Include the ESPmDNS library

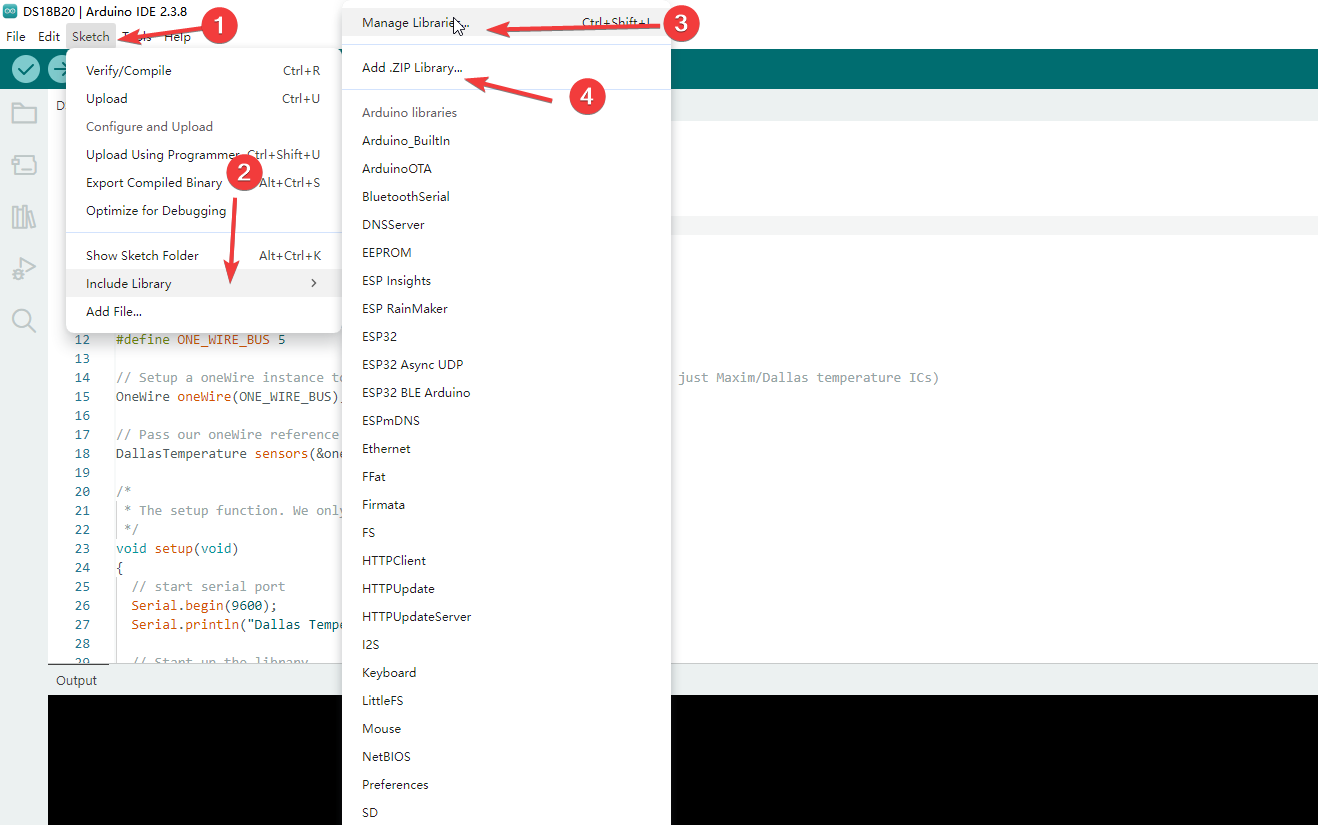click(x=506, y=421)
